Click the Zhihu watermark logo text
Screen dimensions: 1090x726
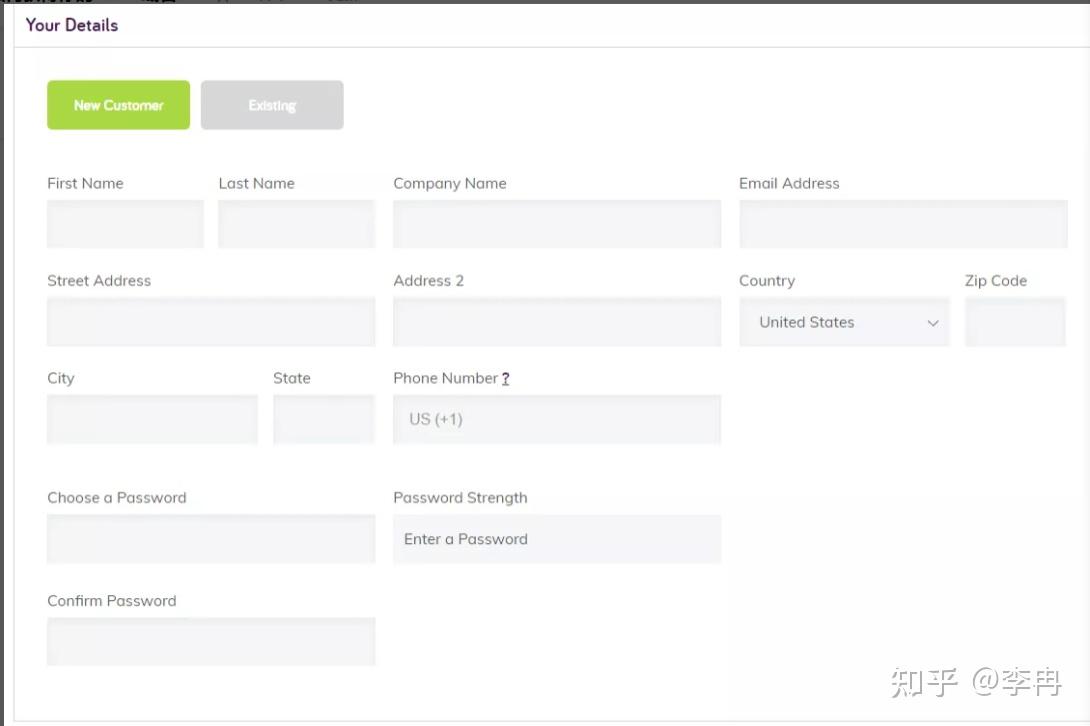pos(975,682)
